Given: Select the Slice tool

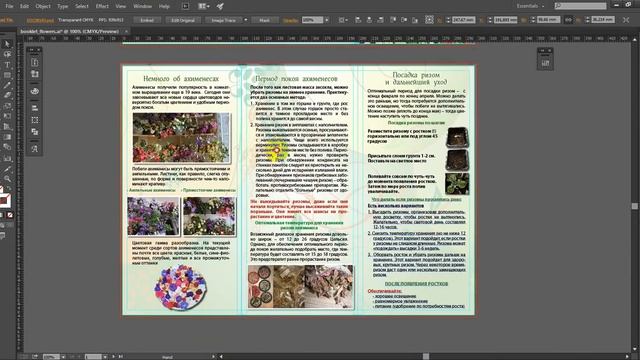Looking at the screenshot, I should 7,168.
